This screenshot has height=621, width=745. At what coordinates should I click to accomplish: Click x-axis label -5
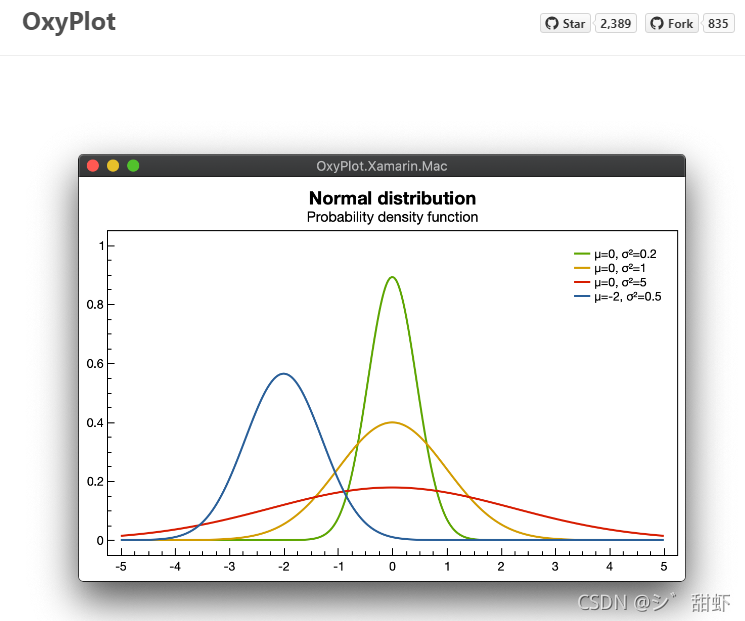121,566
